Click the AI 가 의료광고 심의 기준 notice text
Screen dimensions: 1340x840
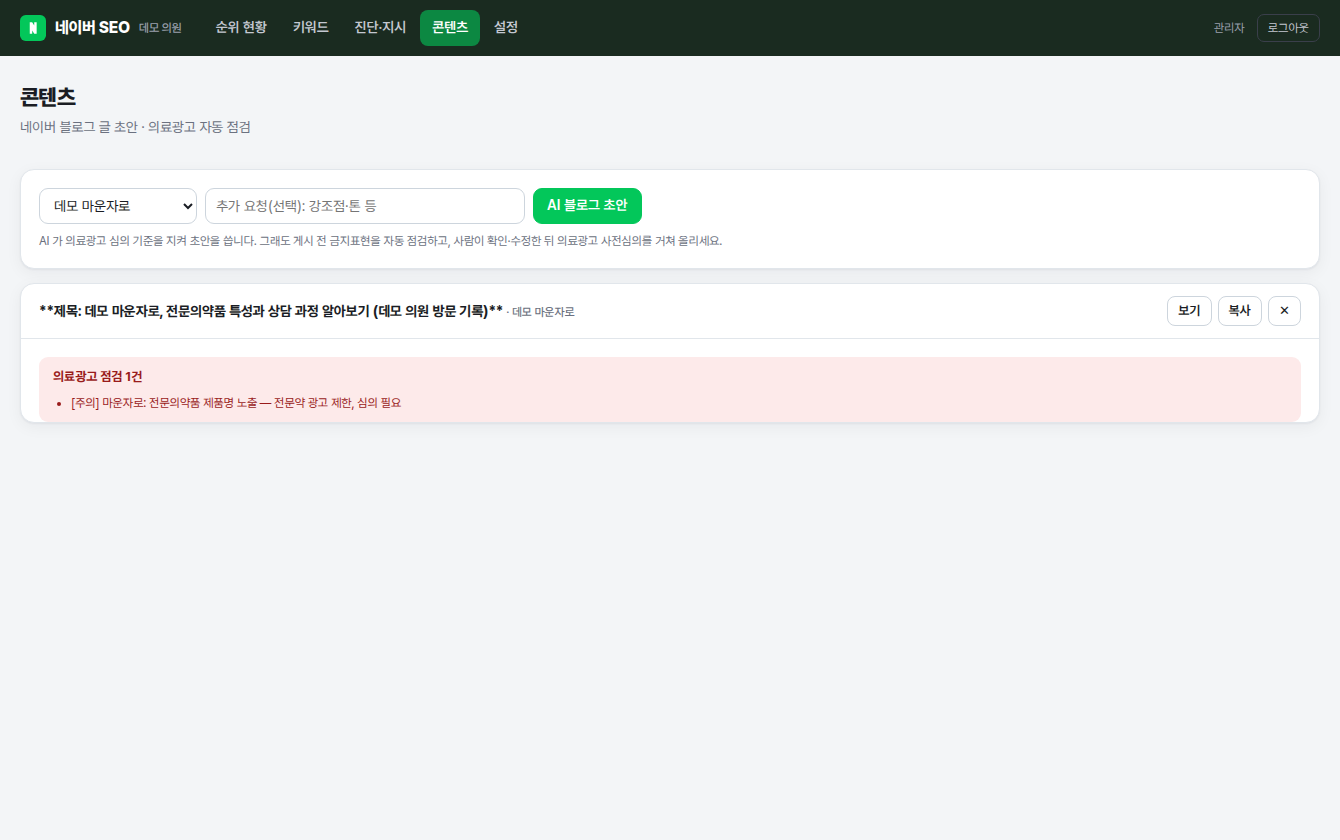[x=380, y=241]
